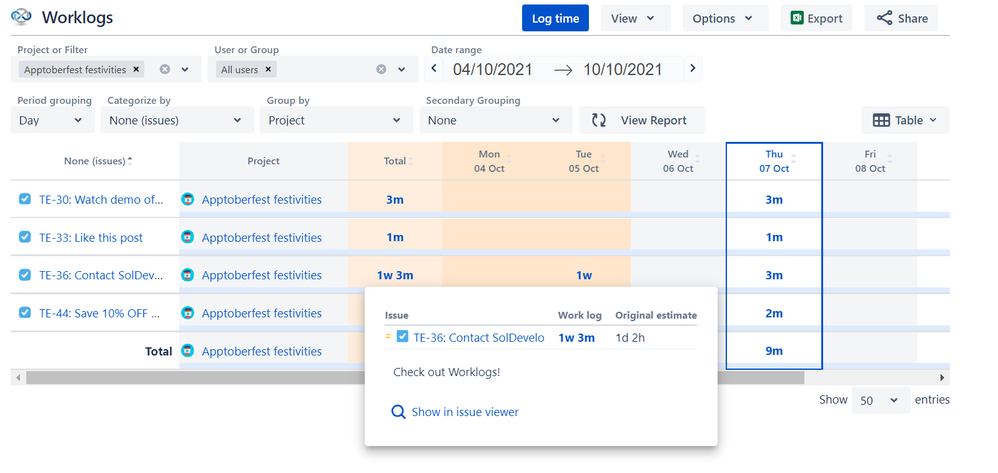Toggle the TE-30 issue checkbox
998x473 pixels.
click(x=25, y=199)
